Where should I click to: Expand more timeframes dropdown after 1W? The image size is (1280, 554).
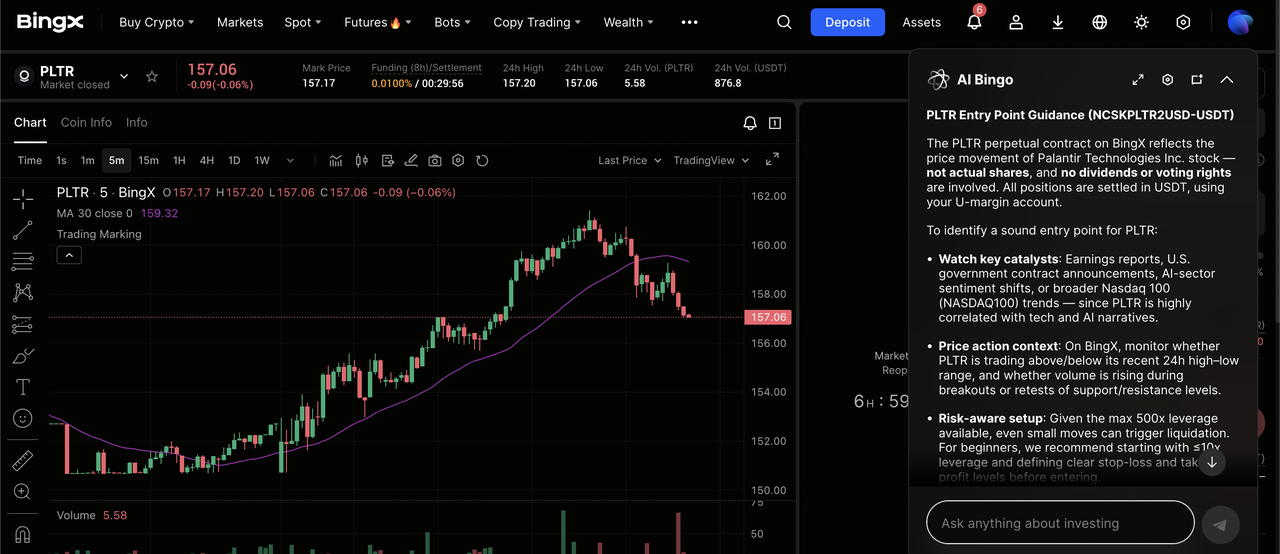tap(290, 160)
